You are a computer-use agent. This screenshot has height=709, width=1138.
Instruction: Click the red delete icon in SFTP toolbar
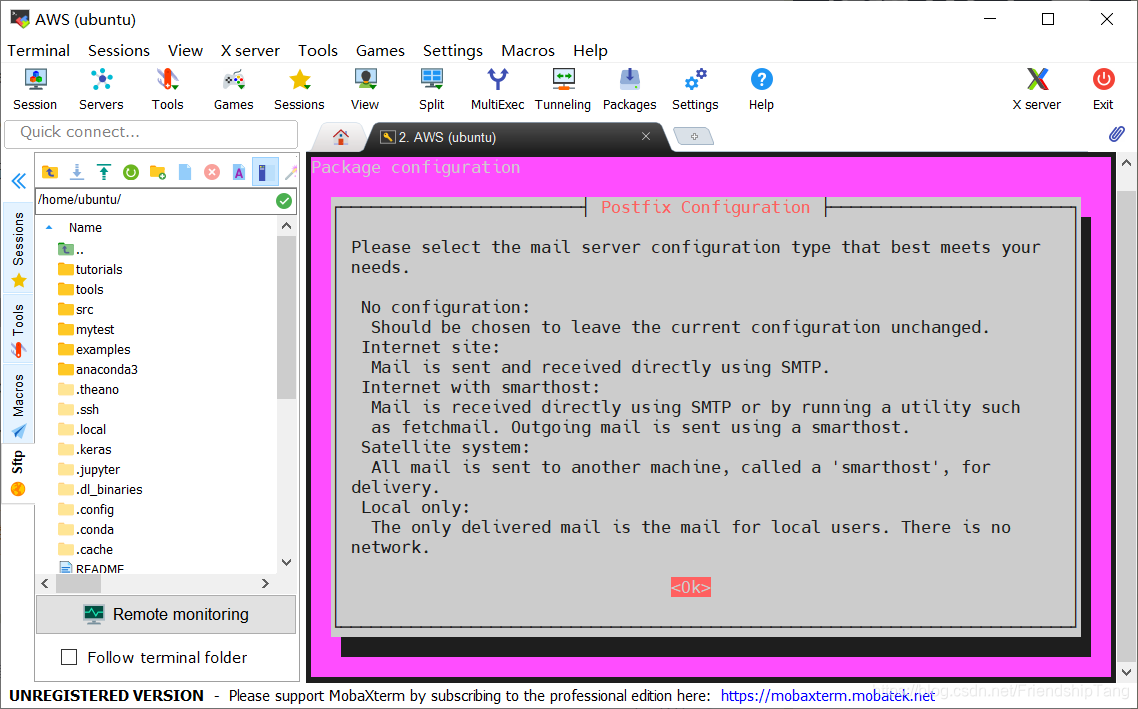(212, 172)
